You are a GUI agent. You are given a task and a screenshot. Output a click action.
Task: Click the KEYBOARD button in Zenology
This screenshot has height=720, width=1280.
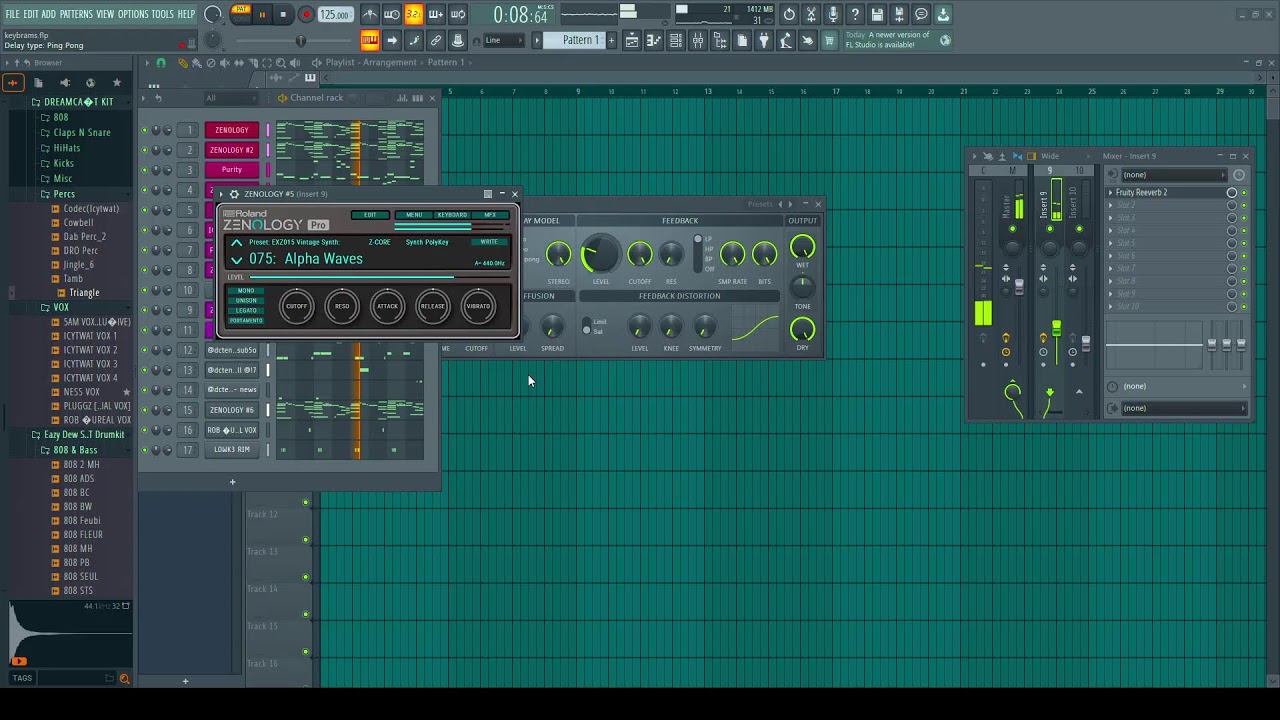(452, 215)
